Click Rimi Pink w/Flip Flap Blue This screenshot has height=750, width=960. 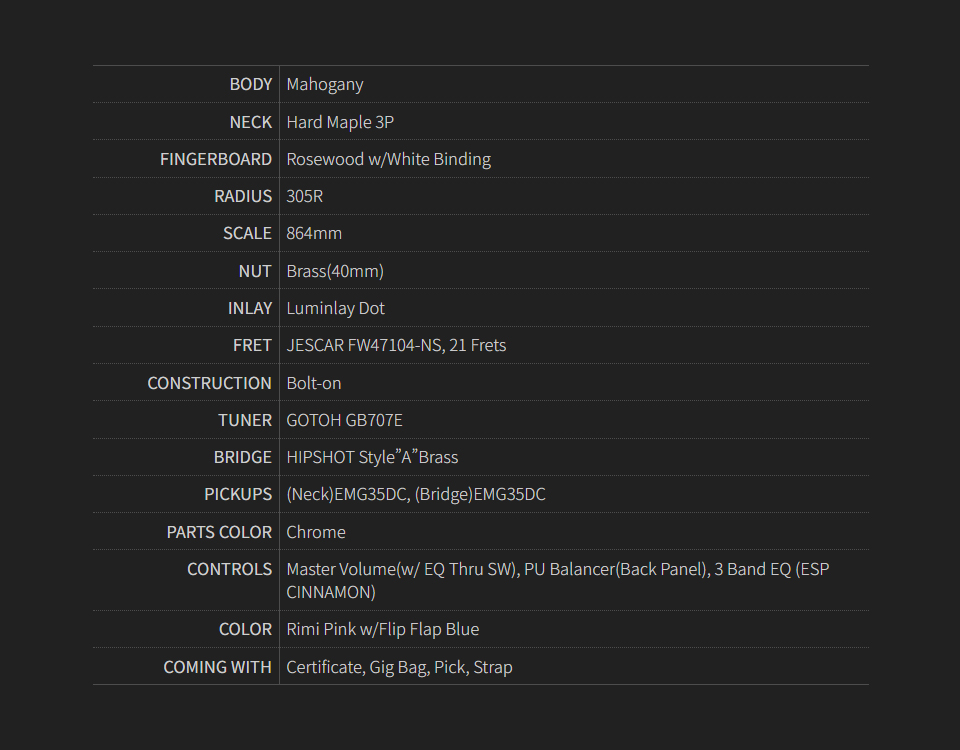coord(383,629)
